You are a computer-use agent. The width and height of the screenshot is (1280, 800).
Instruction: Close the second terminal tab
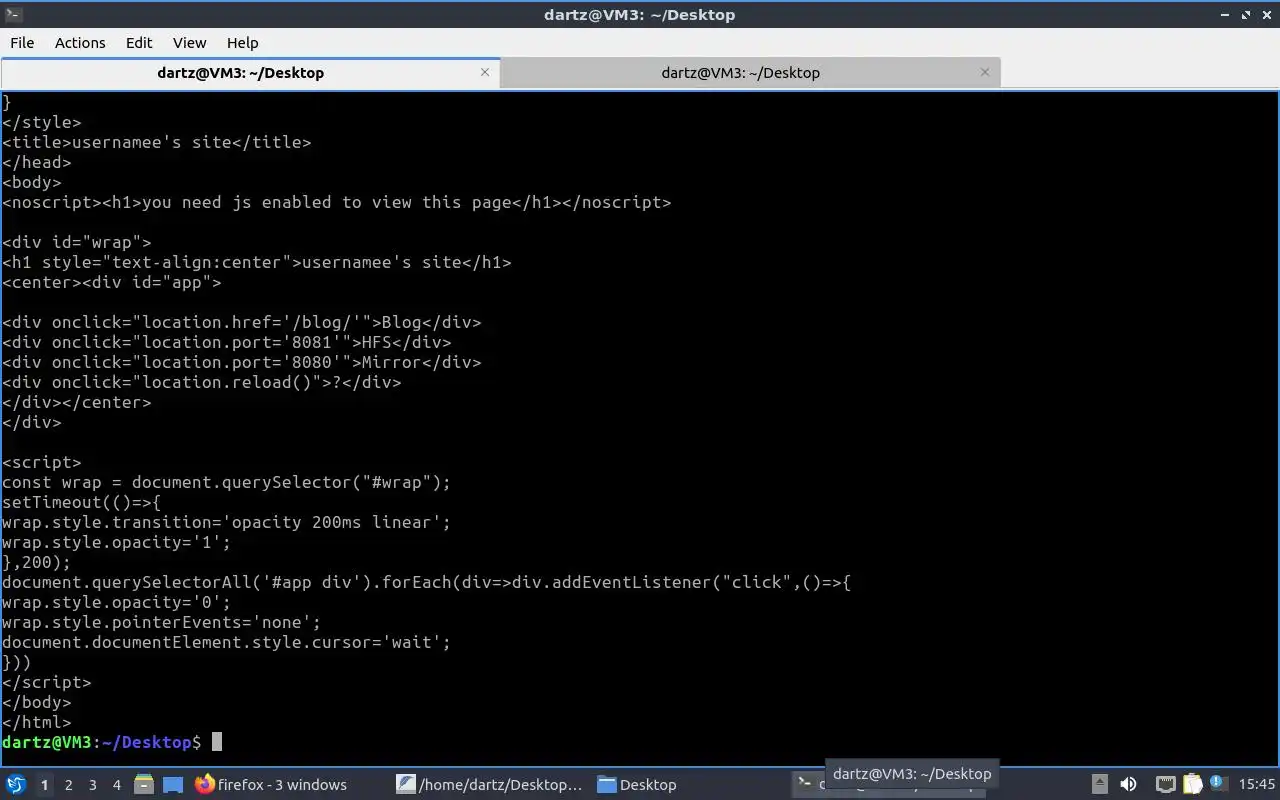pos(985,72)
